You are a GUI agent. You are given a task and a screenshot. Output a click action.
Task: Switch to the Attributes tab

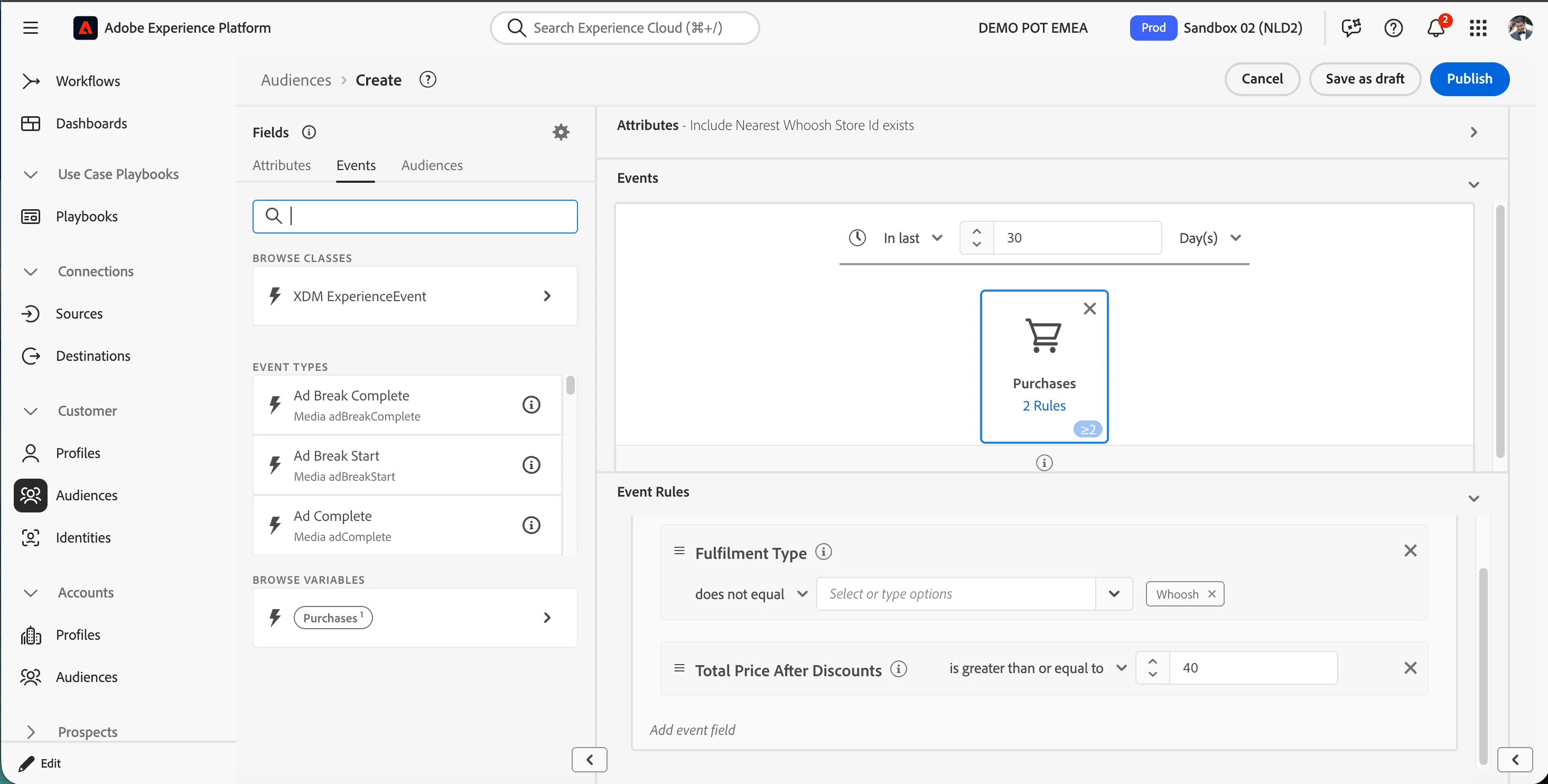[281, 165]
